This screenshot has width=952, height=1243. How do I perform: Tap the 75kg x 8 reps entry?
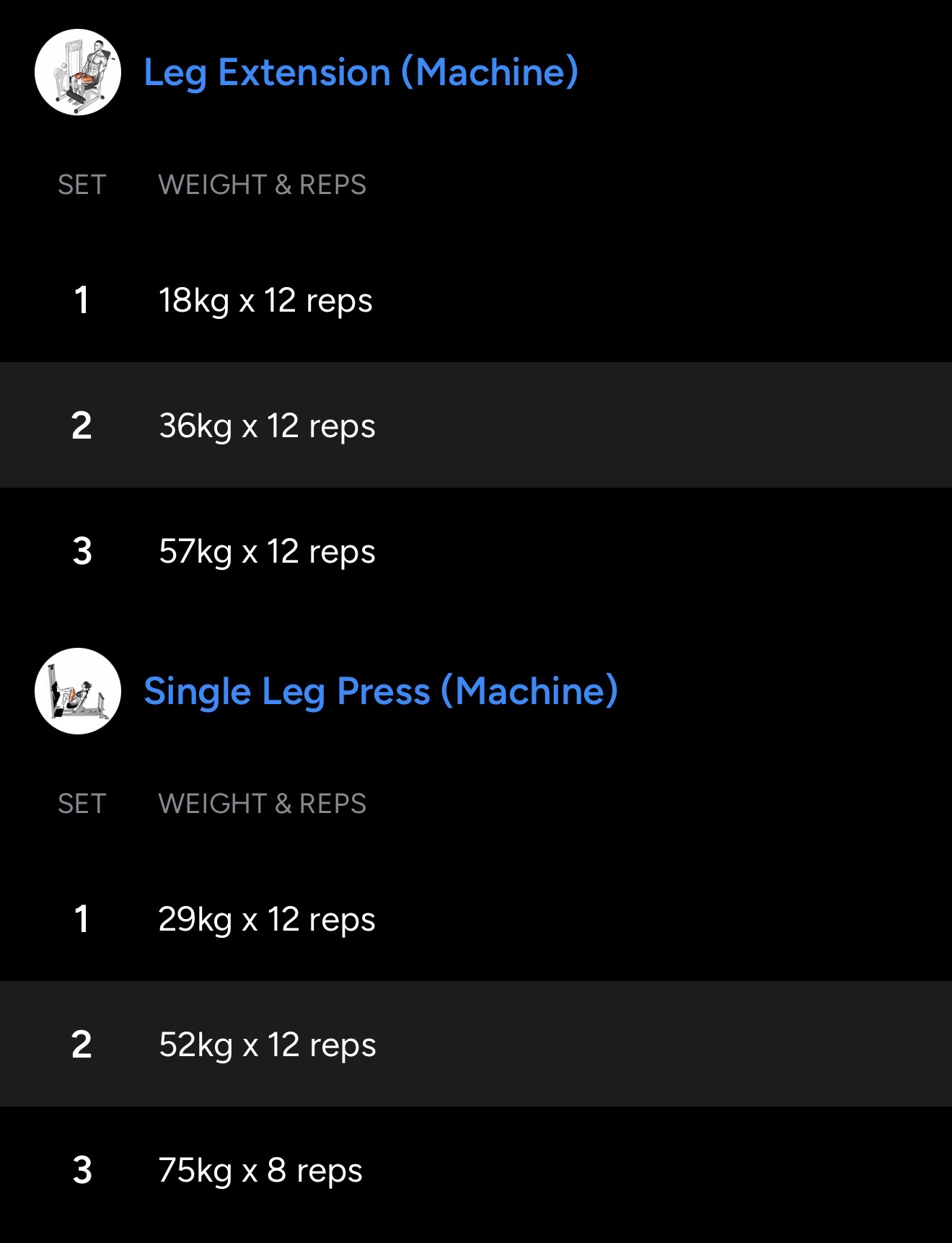click(260, 1170)
